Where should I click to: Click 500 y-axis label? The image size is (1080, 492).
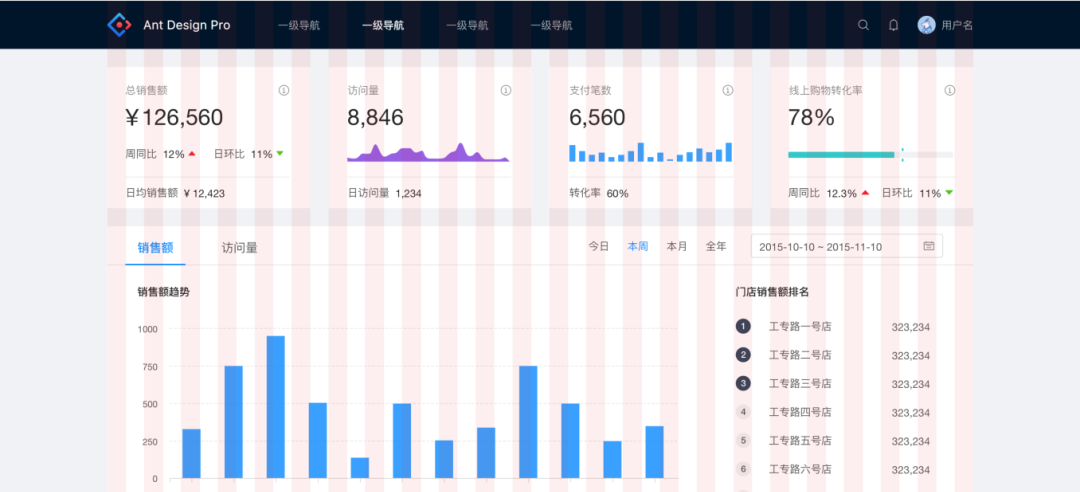point(149,404)
